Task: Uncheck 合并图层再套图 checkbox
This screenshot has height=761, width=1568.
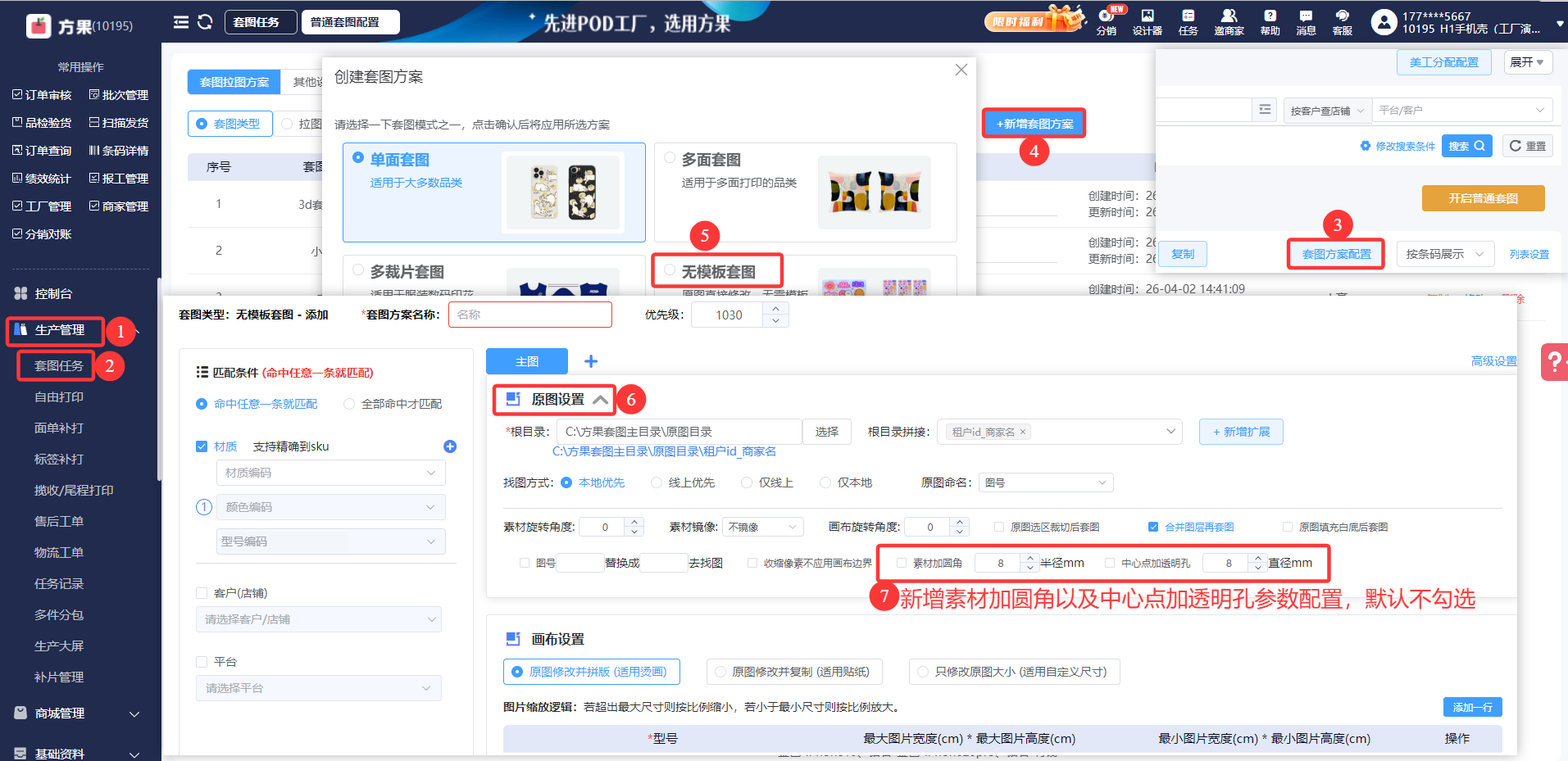Action: point(1153,527)
